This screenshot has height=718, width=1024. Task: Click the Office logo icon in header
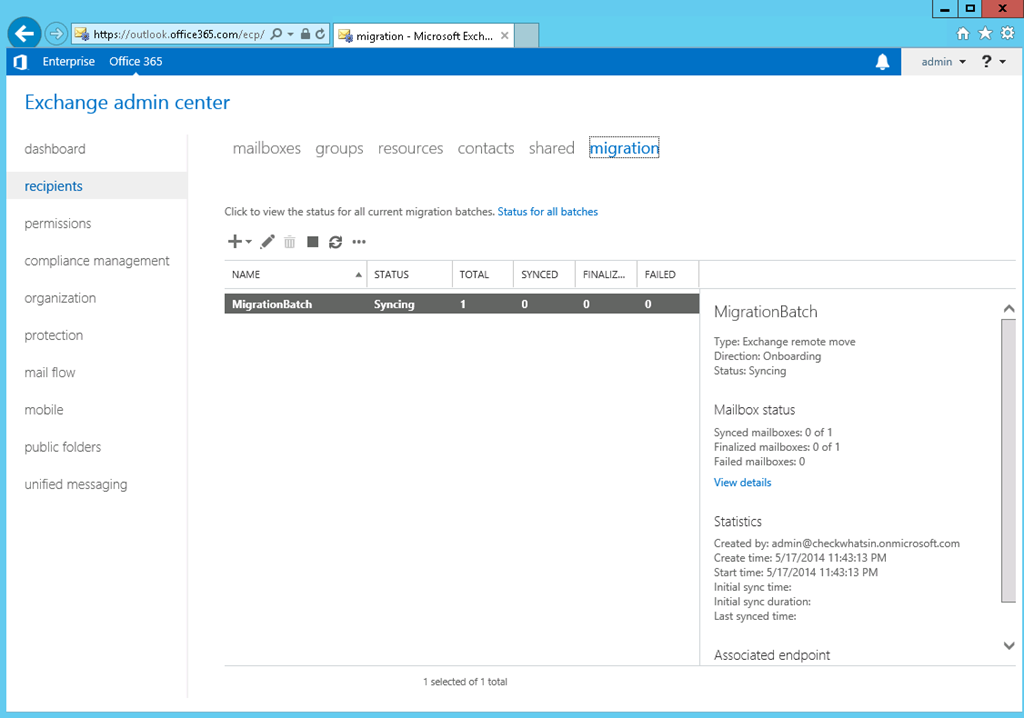20,61
